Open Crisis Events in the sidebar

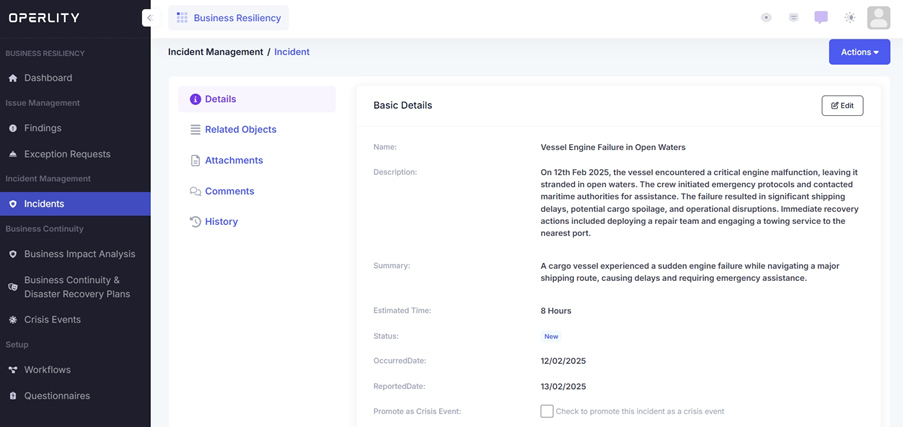point(52,320)
